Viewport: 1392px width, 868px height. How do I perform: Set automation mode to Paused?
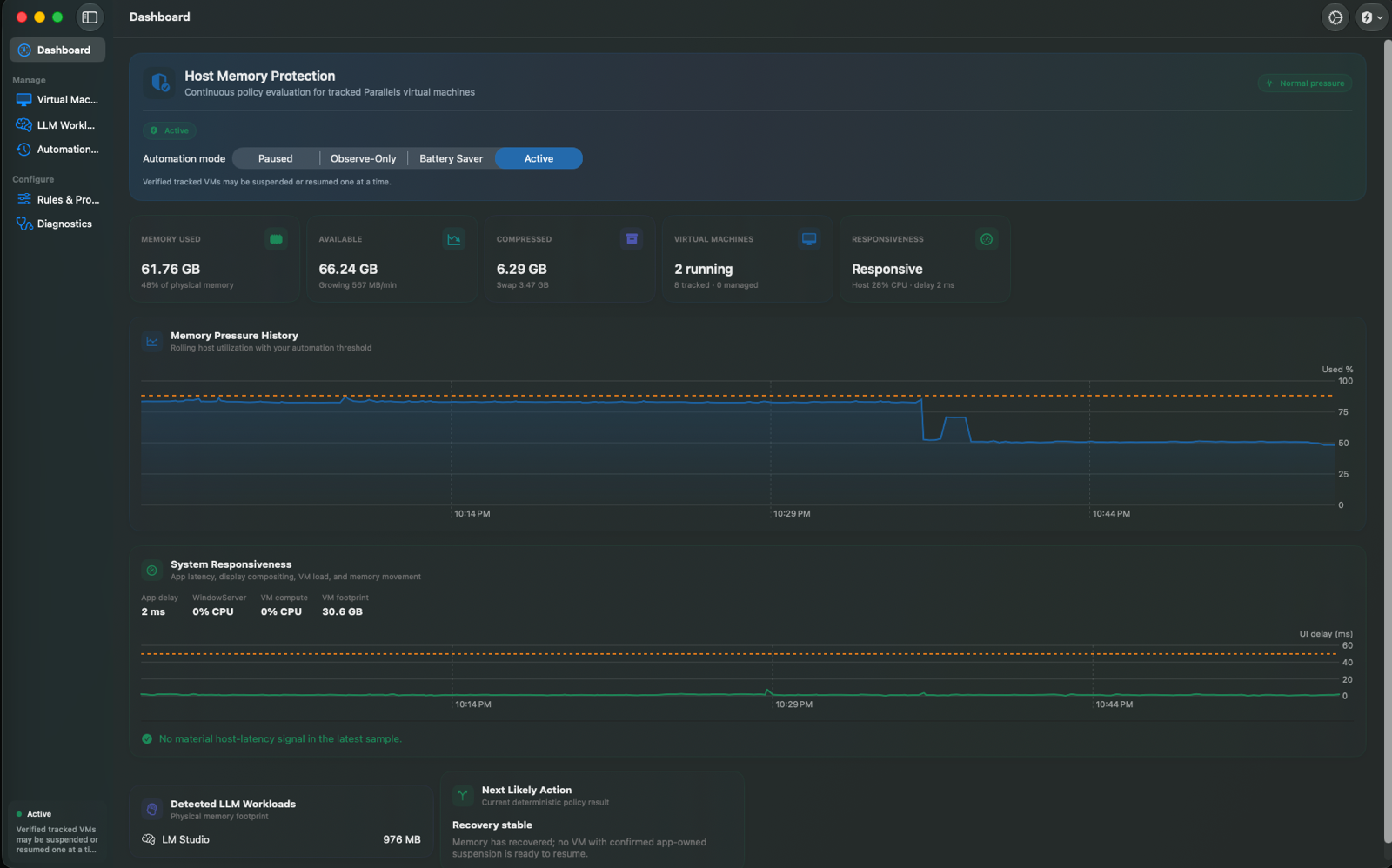pos(276,158)
